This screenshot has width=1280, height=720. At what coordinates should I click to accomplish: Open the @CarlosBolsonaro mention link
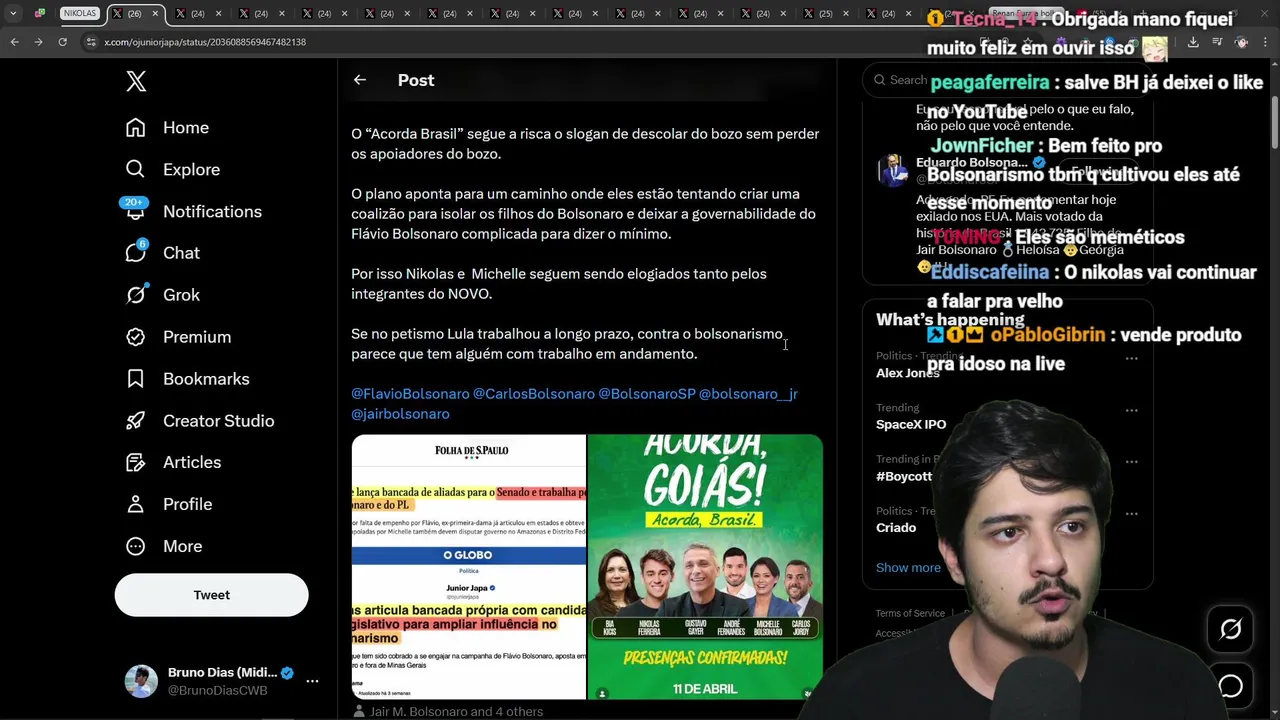point(534,394)
